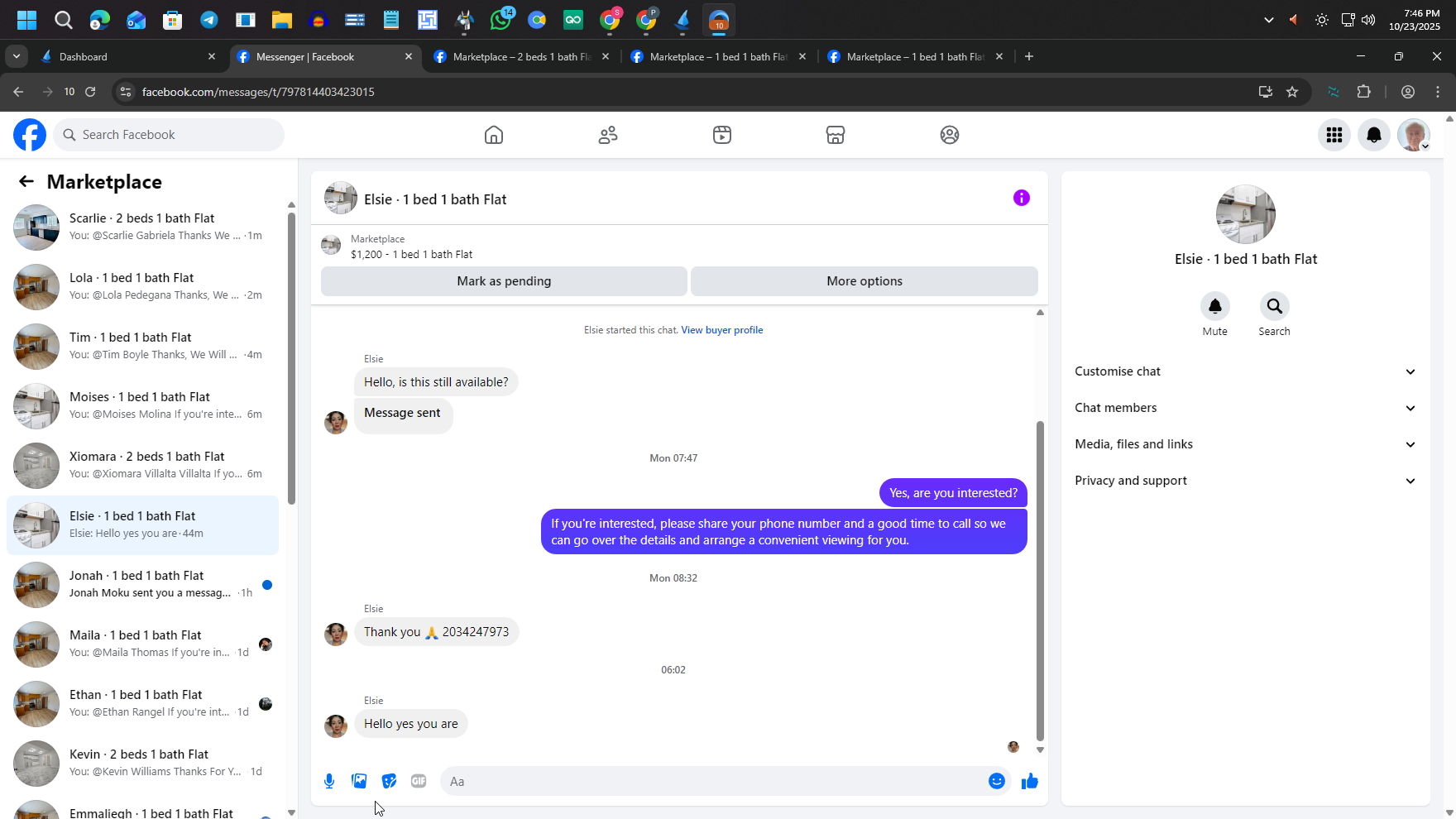Open the Chrome tab search dropdown
1456x819 pixels.
(17, 56)
